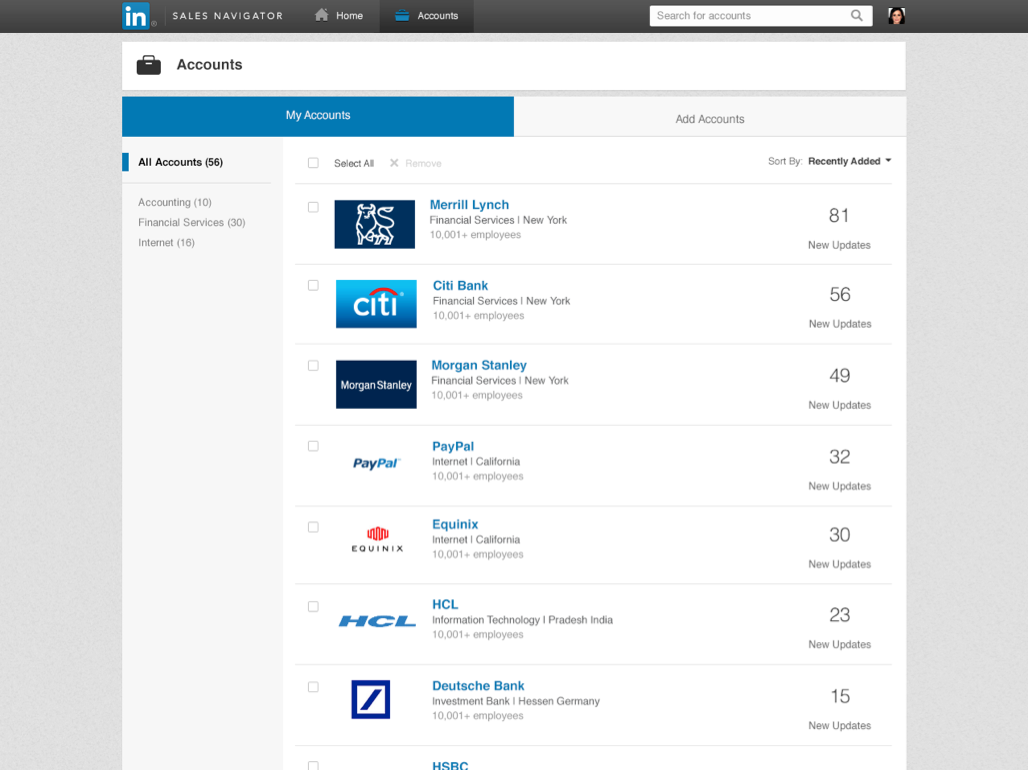1028x770 pixels.
Task: Open the PayPal logo
Action: point(376,464)
